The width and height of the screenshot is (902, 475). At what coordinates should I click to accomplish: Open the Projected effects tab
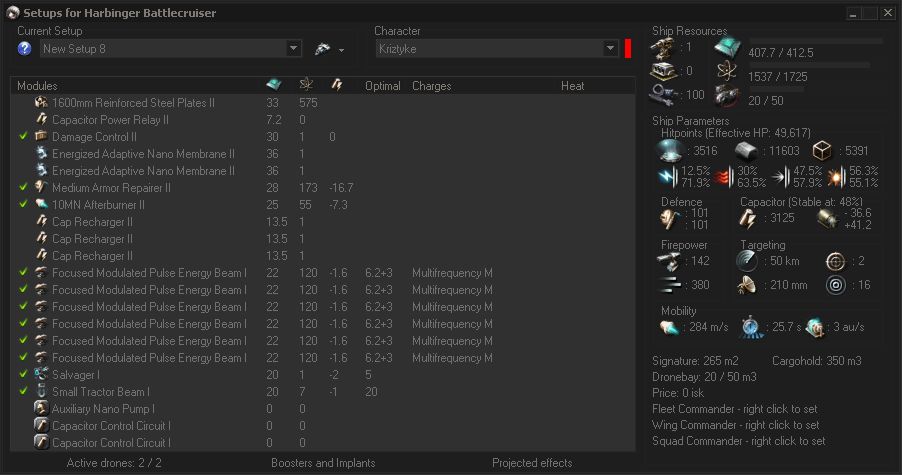(532, 463)
